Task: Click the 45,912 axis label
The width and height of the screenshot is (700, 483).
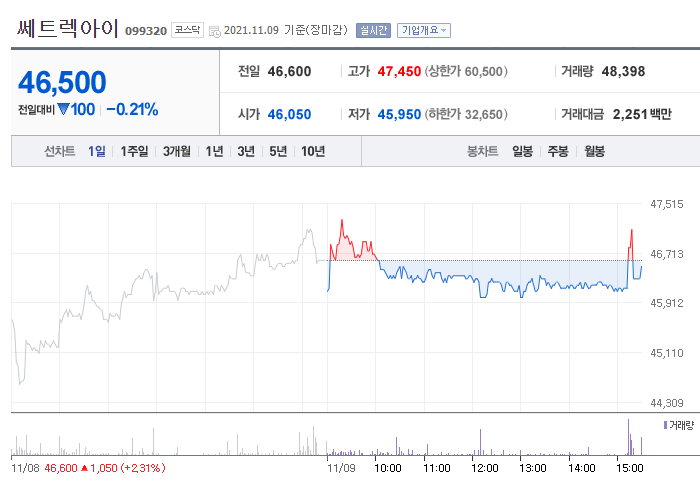Action: pyautogui.click(x=667, y=303)
